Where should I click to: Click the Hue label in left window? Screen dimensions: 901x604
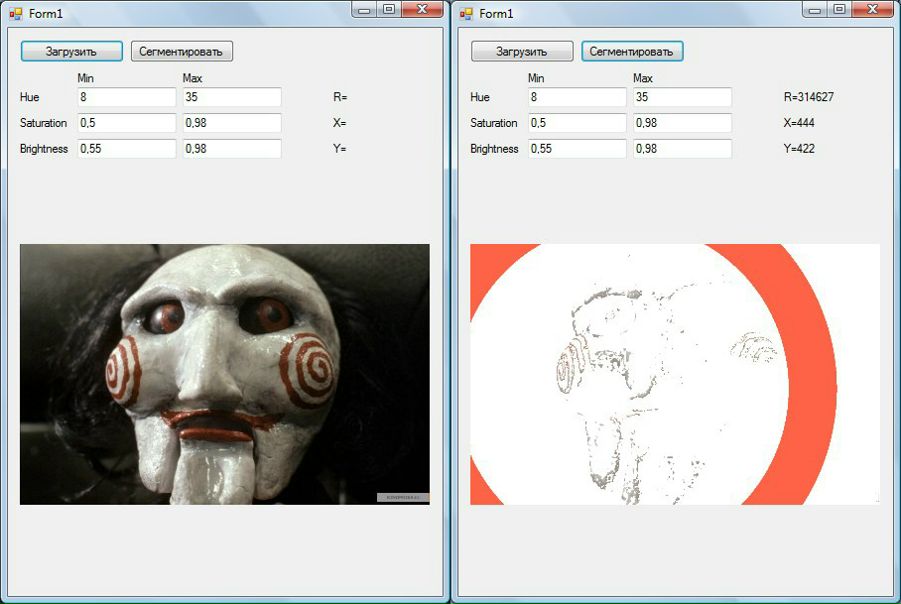[x=29, y=97]
